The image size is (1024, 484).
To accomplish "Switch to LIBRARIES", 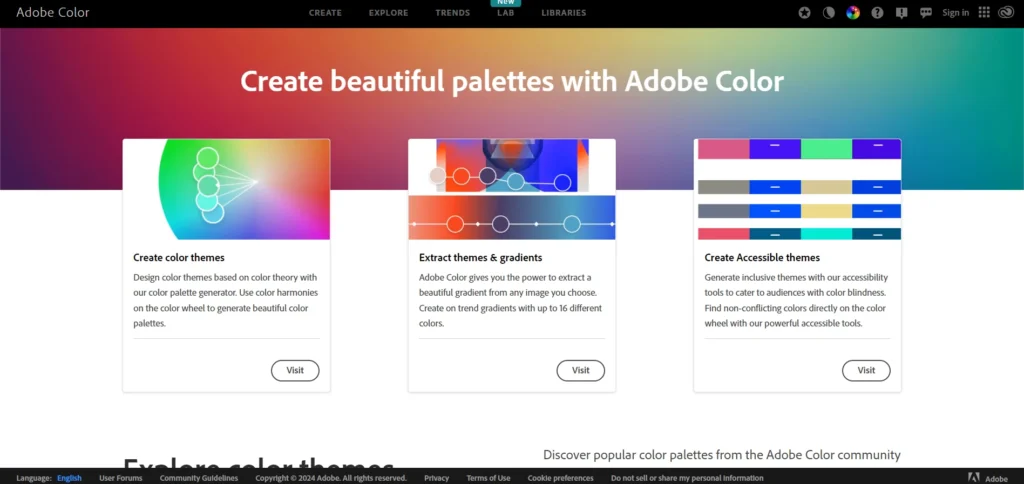I will point(564,12).
